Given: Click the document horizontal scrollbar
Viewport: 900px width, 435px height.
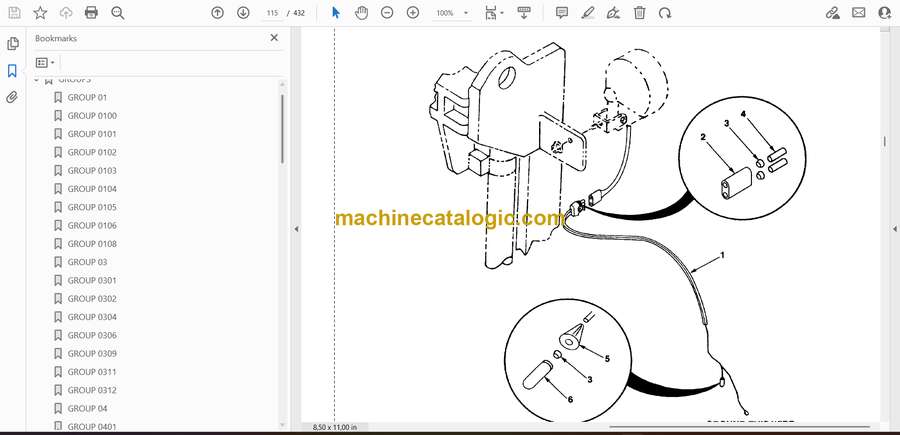Looking at the screenshot, I should coord(739,427).
